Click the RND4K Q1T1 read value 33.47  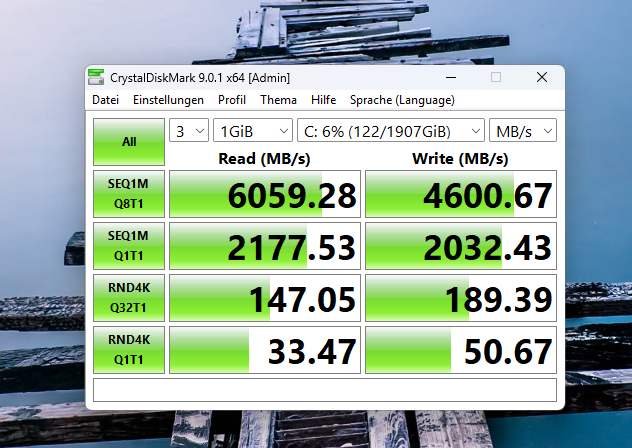(265, 350)
